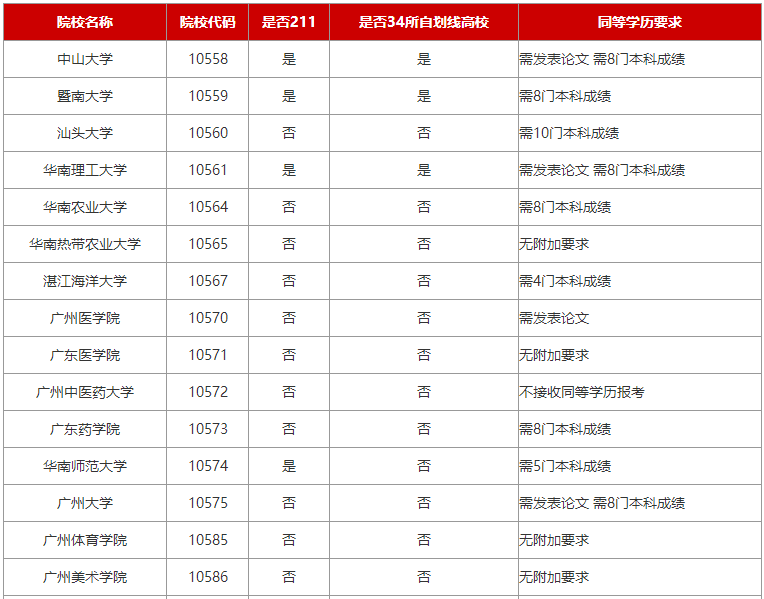Click school code 10565
The image size is (764, 599).
[208, 244]
